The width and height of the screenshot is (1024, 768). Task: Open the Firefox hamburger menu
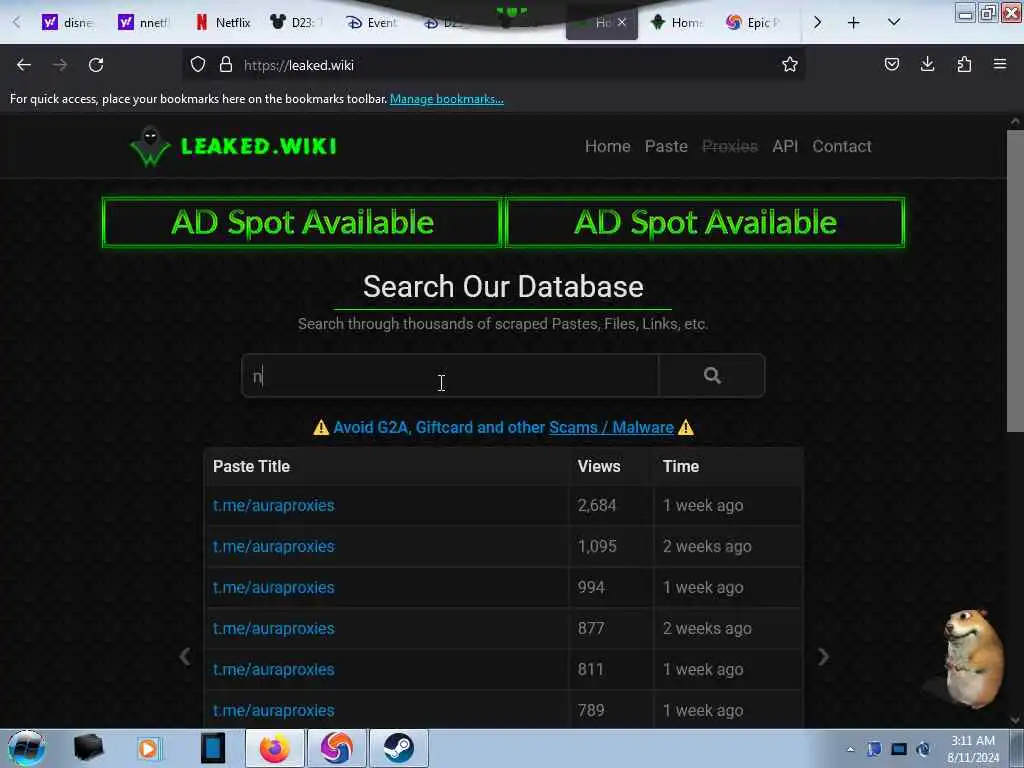tap(1000, 64)
